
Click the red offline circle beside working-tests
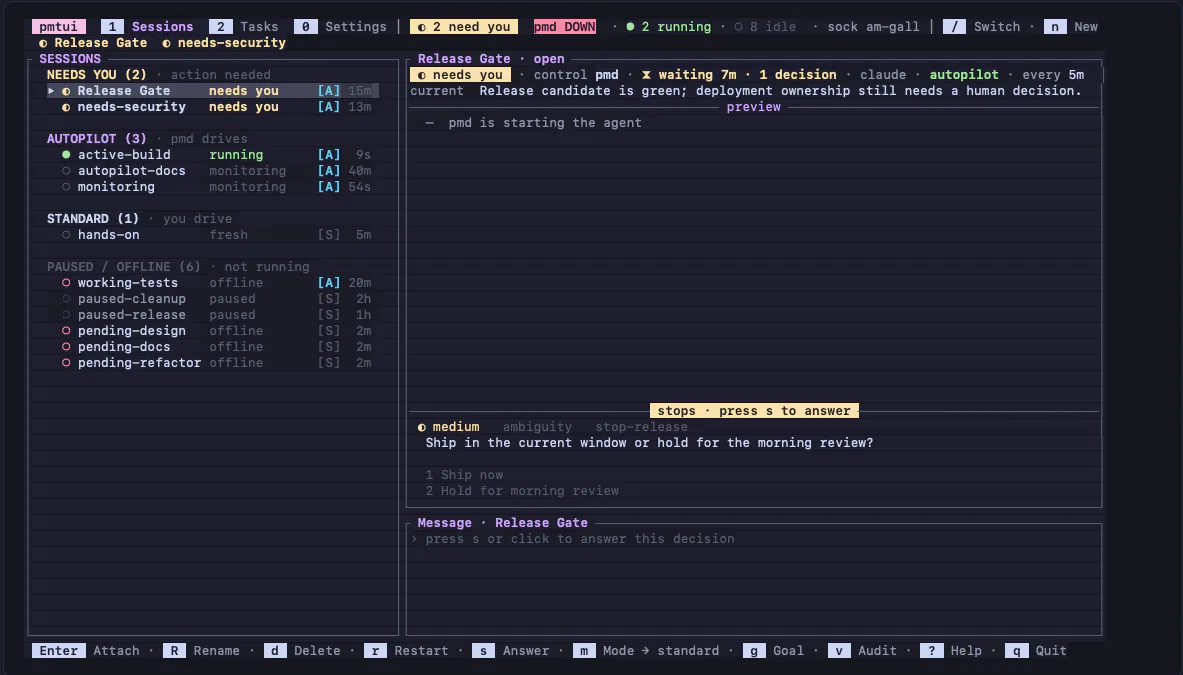(66, 283)
